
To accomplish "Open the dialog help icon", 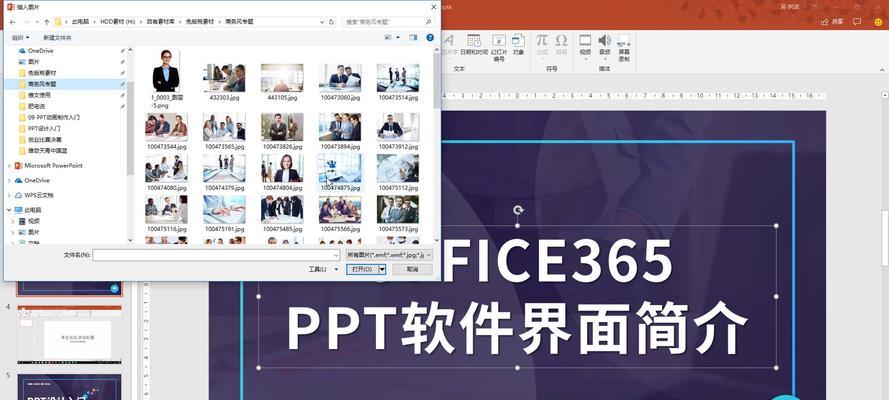I will pyautogui.click(x=430, y=37).
